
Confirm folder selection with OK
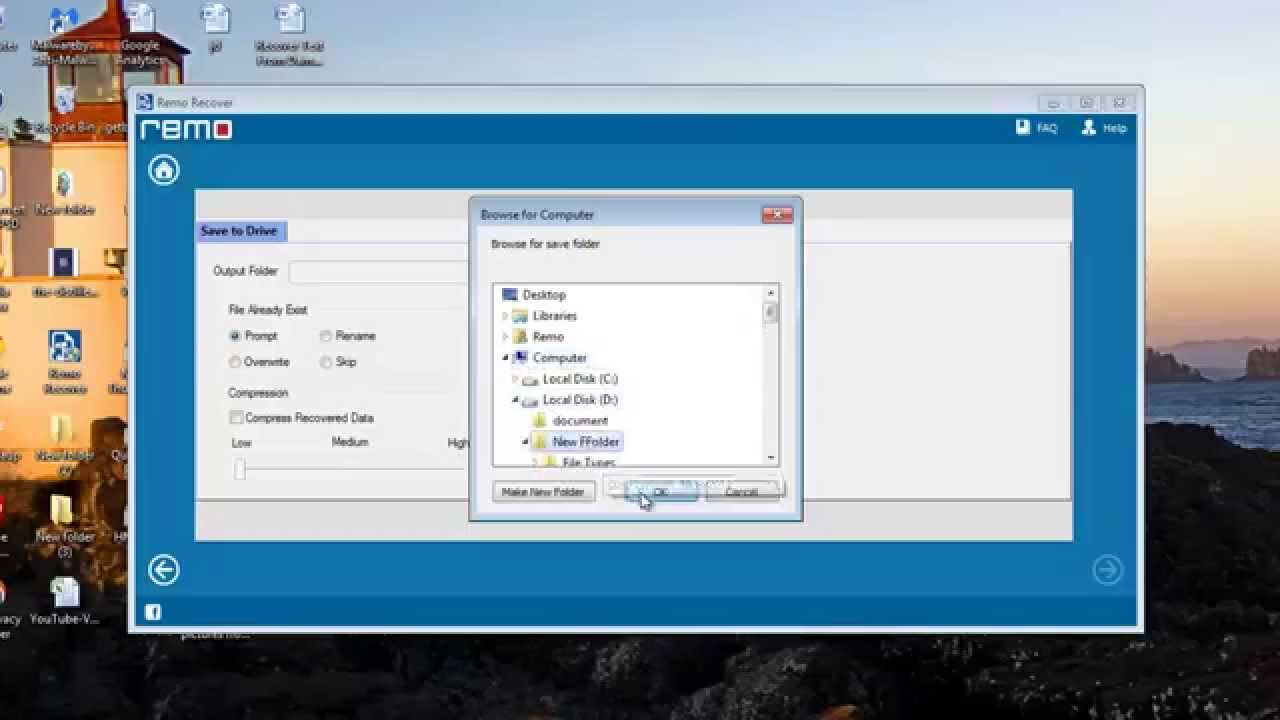(660, 492)
